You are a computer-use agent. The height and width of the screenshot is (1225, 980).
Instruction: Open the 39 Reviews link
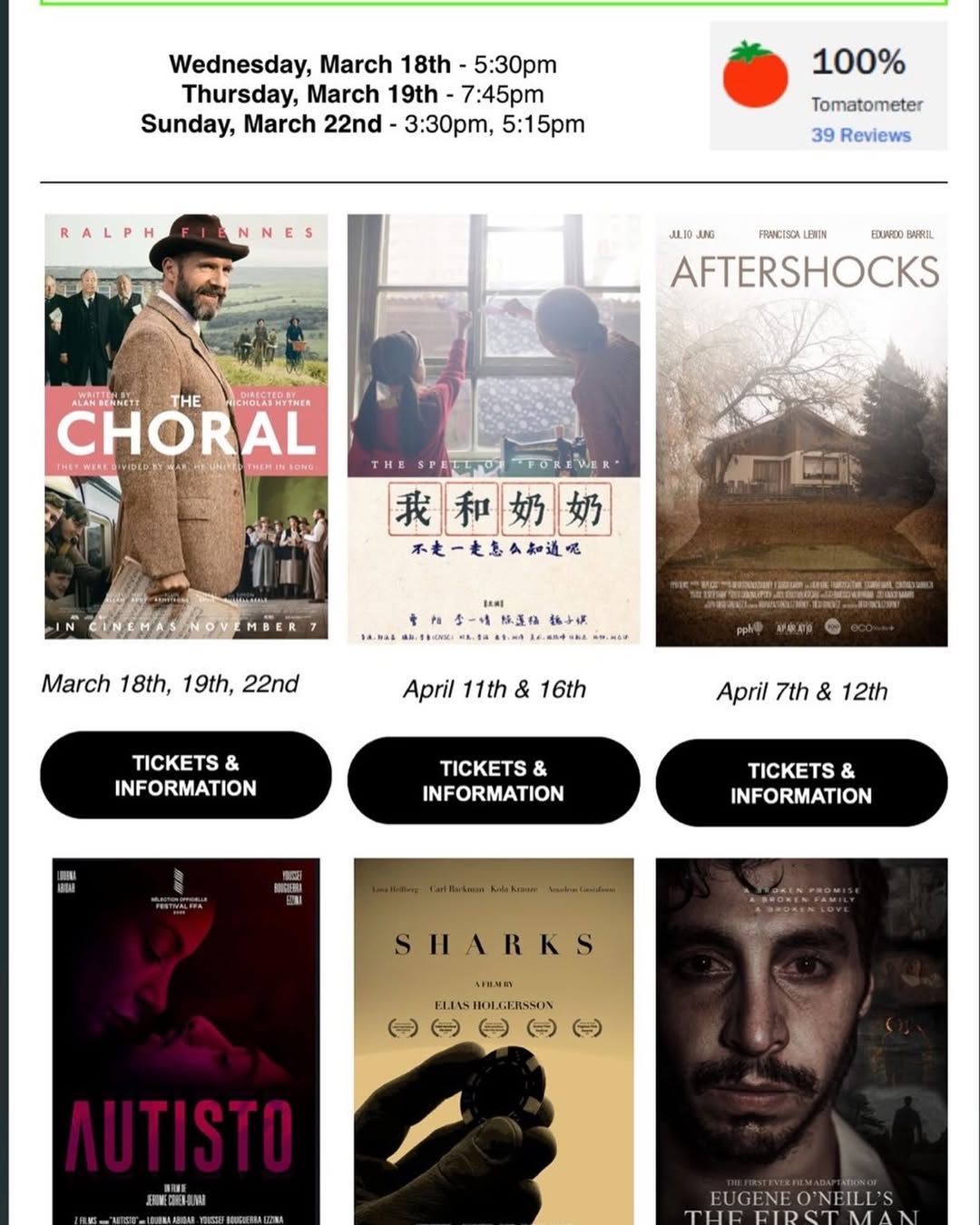tap(860, 135)
